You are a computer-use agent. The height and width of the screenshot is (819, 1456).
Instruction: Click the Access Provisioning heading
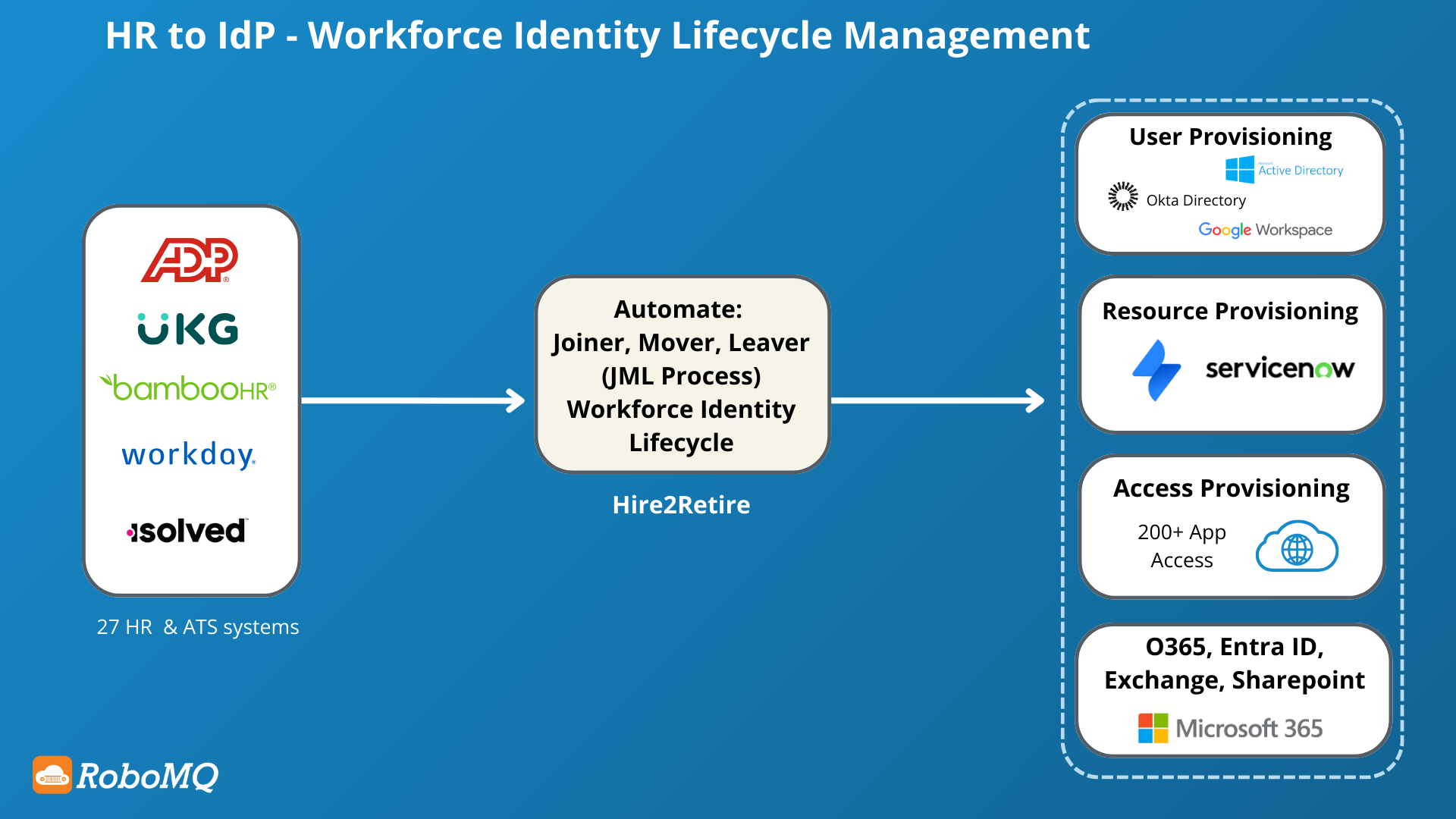point(1231,488)
